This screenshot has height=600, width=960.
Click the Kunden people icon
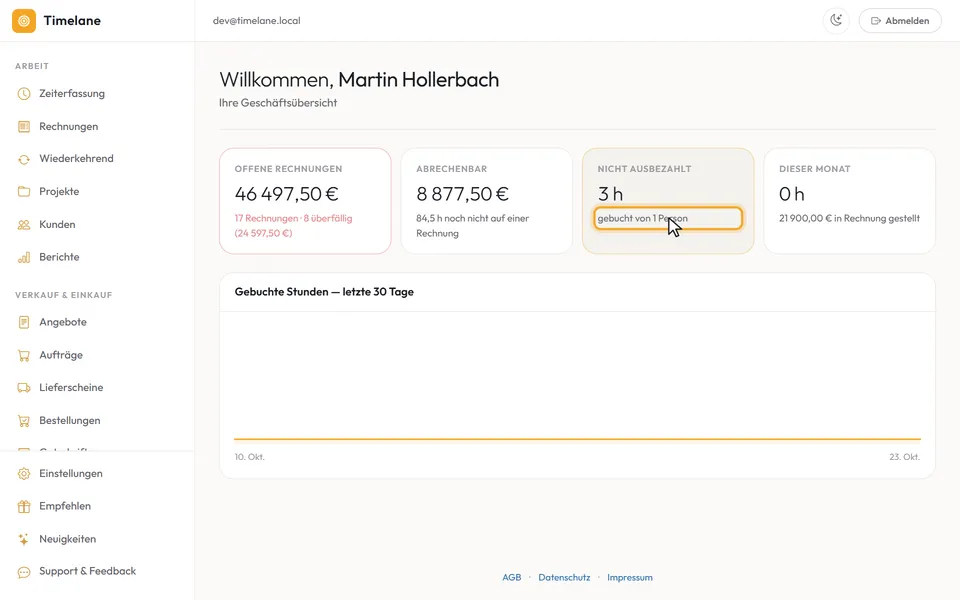pos(24,225)
